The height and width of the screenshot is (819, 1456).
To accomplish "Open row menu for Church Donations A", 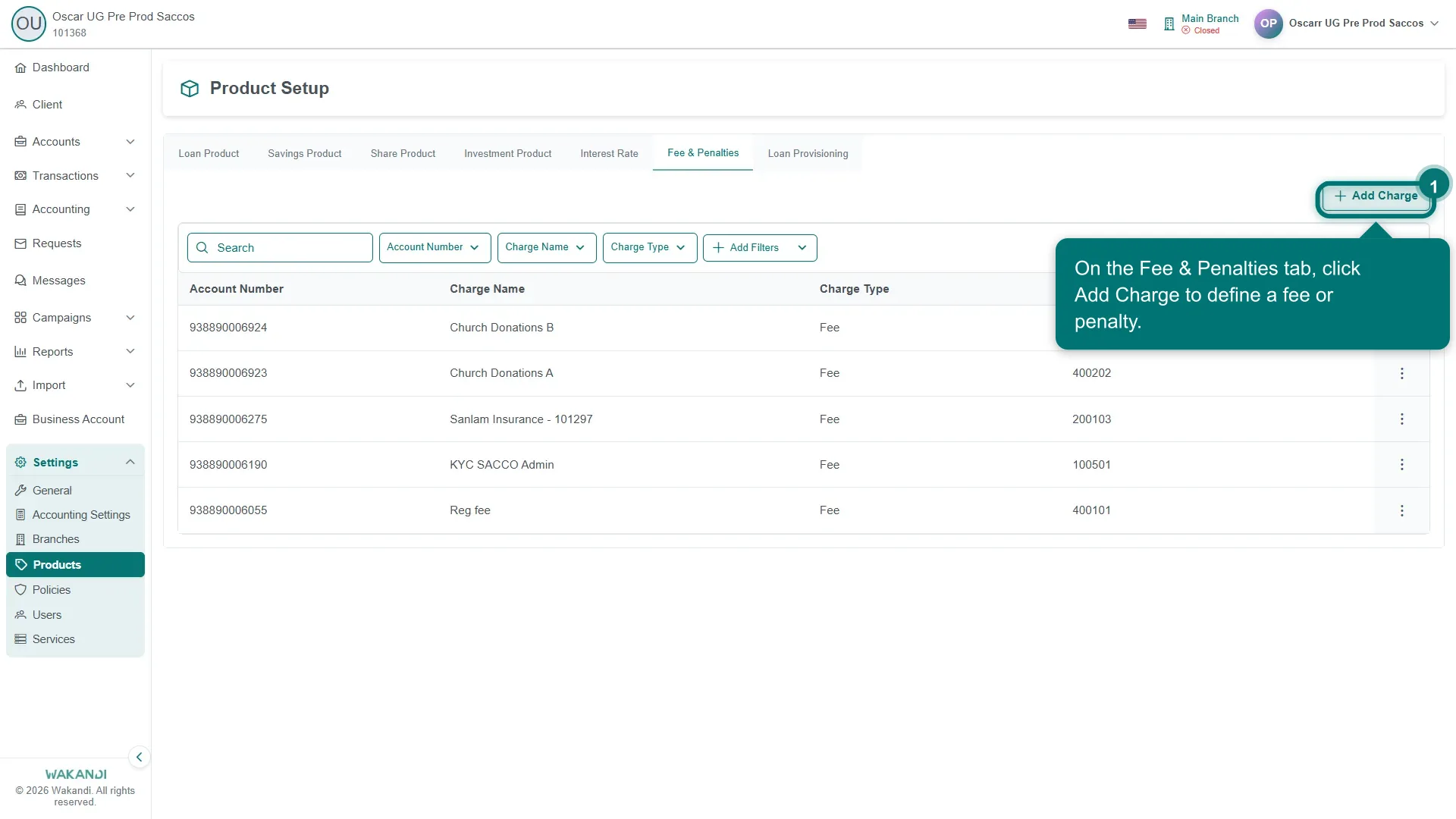I will coord(1401,374).
